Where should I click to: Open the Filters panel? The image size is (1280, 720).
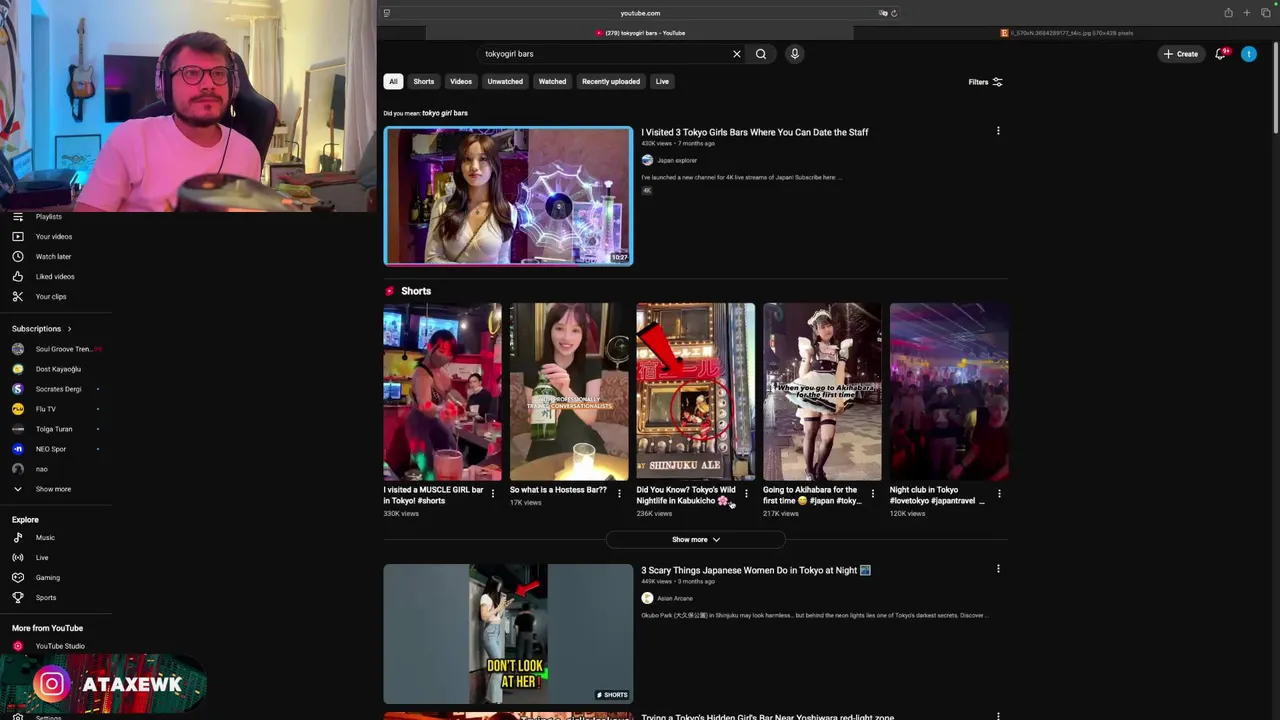tap(985, 82)
